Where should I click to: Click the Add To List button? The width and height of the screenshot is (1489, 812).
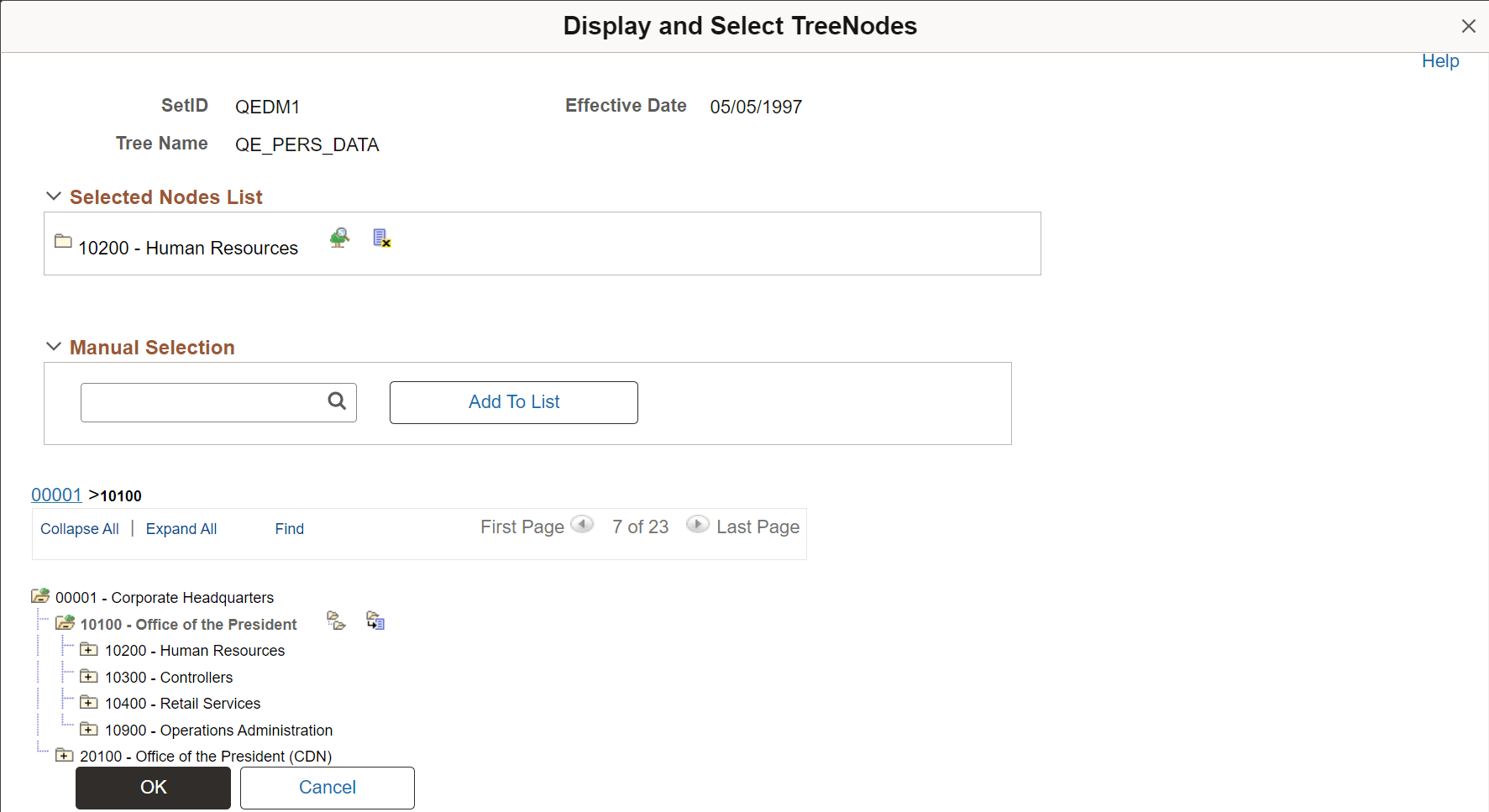[x=513, y=401]
